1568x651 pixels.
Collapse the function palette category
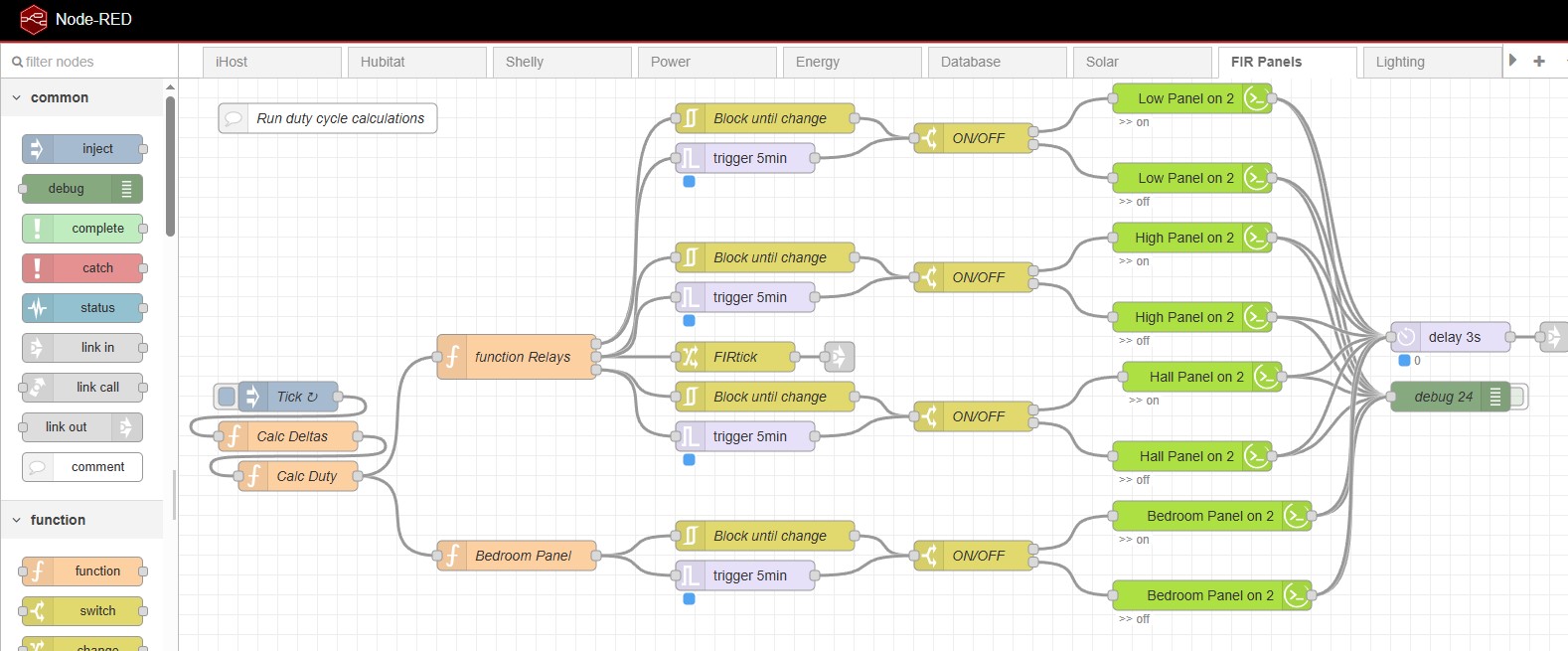[17, 520]
